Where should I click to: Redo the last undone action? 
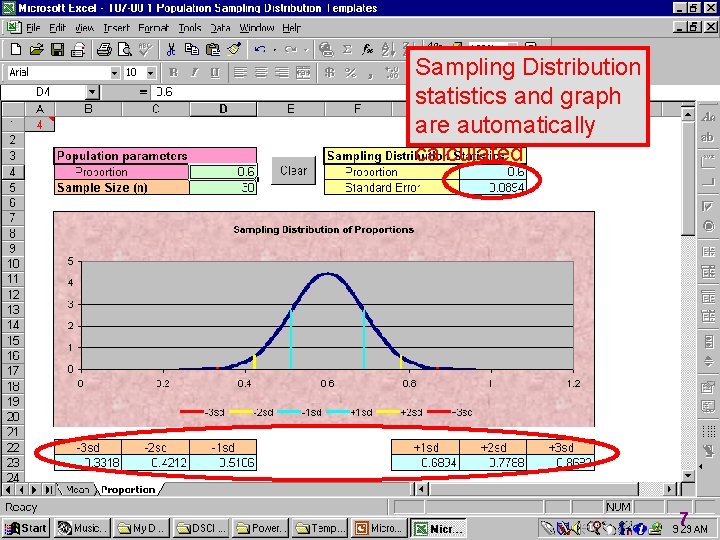pos(290,49)
